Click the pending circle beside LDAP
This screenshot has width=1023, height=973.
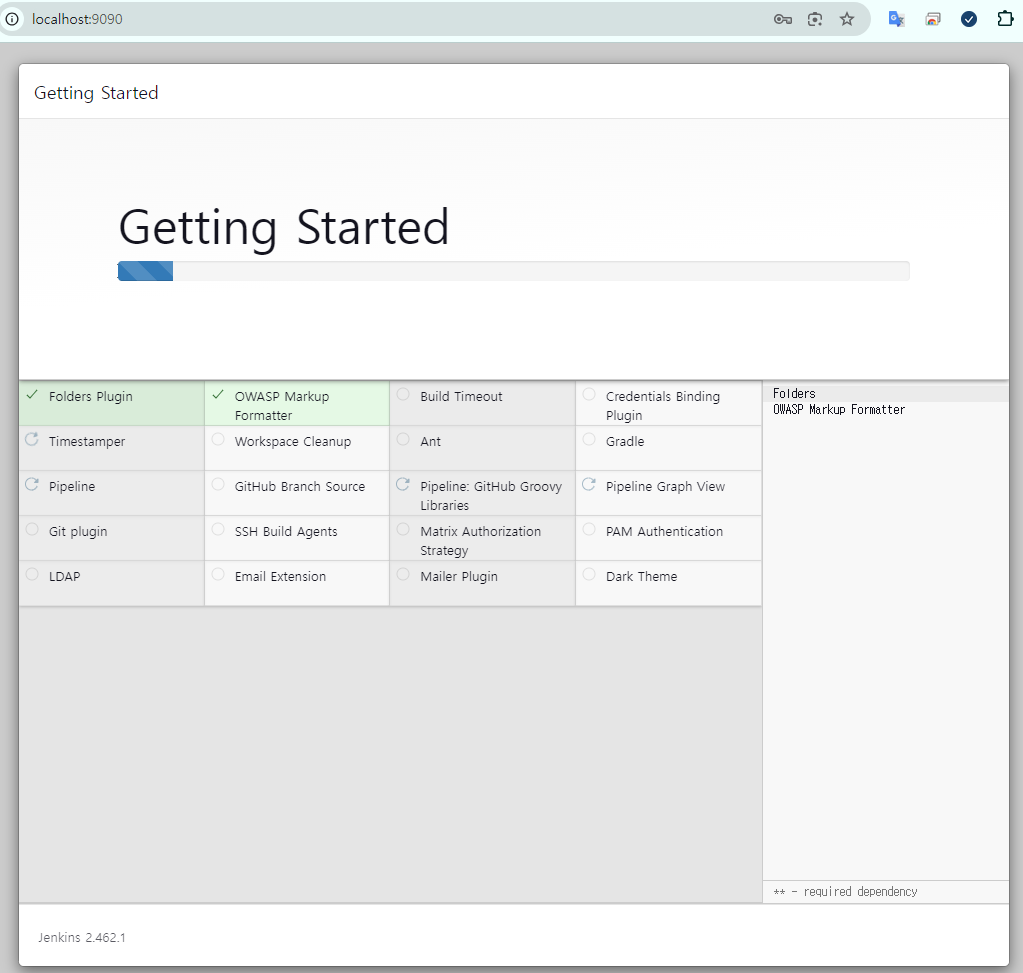[32, 575]
